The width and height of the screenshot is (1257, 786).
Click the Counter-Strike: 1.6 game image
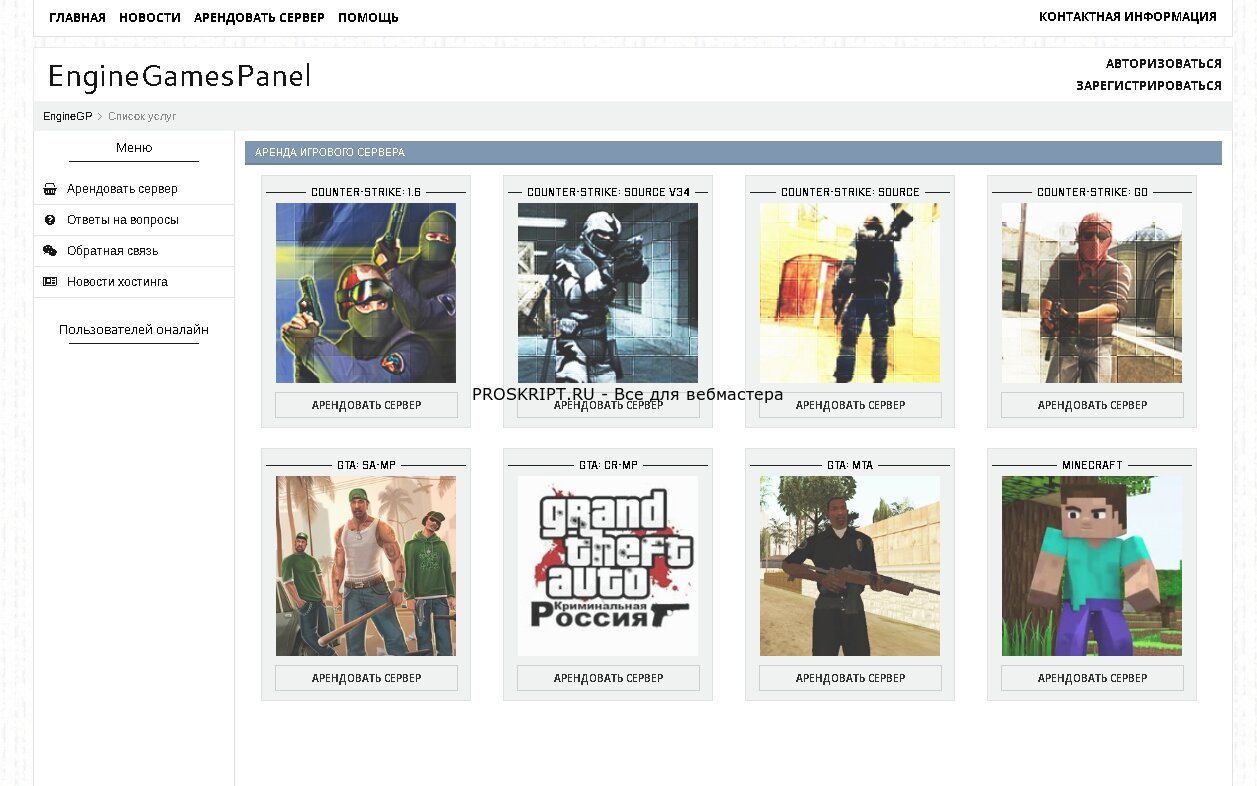coord(366,293)
